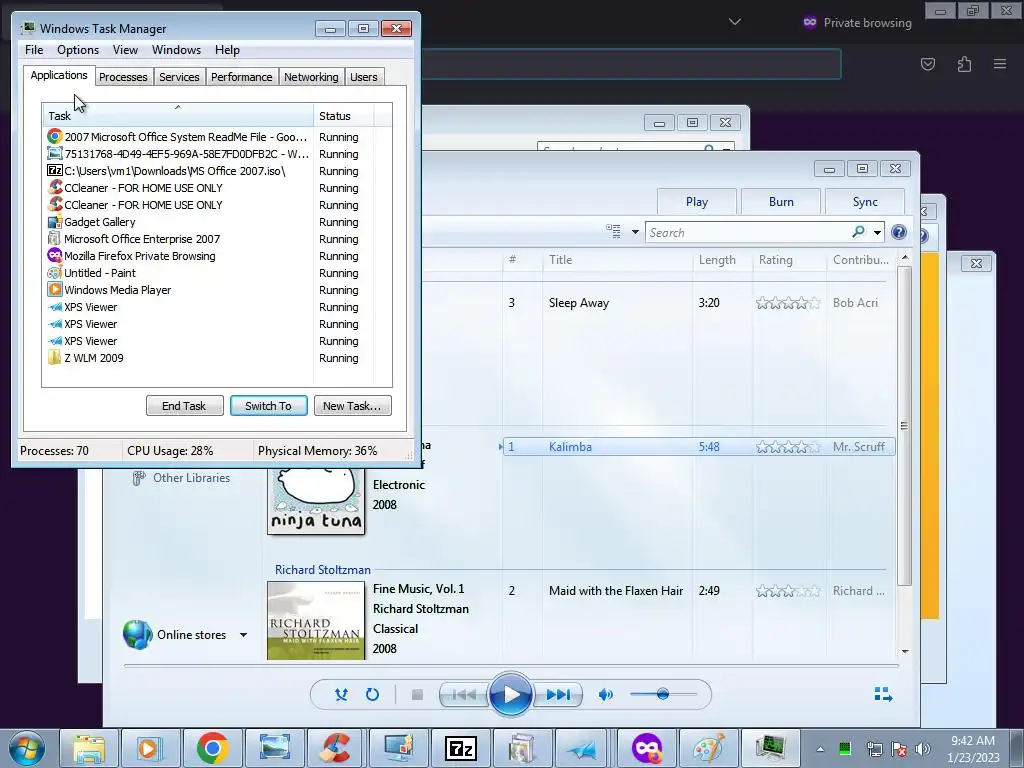Click Media Player help icon

point(899,232)
